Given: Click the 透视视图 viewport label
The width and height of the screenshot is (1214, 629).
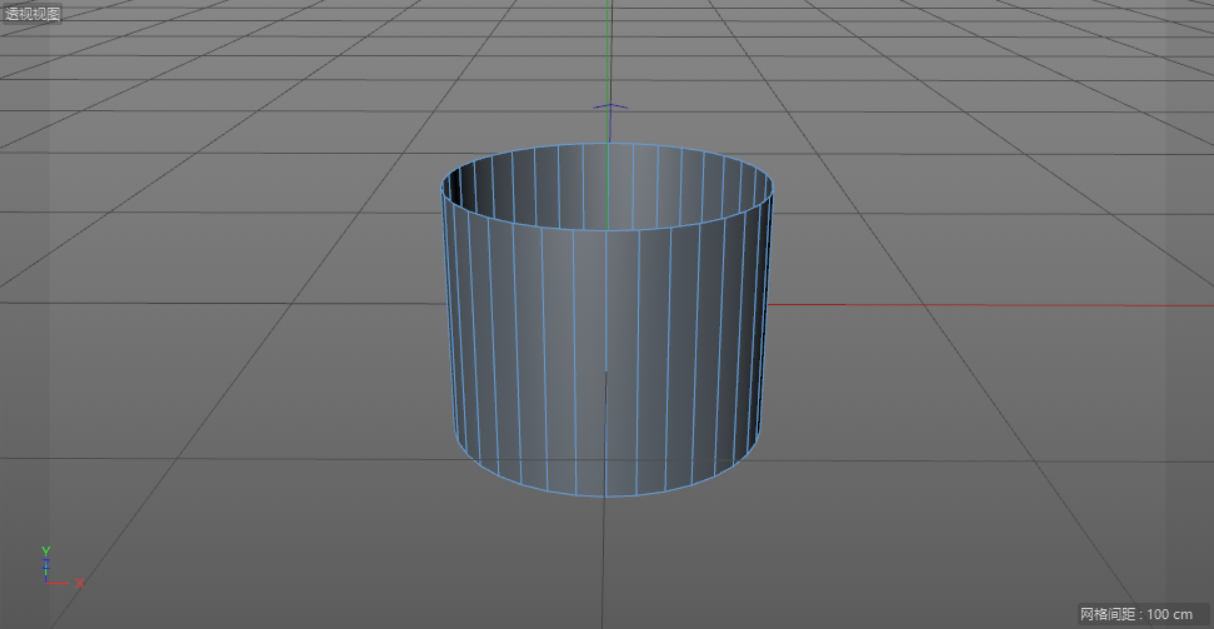Looking at the screenshot, I should [34, 14].
